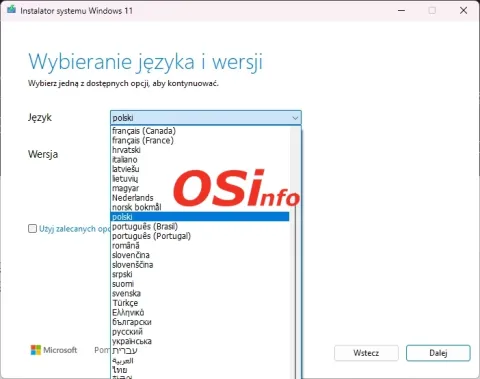480x379 pixels.
Task: Select slovenščina language option
Action: (x=200, y=265)
